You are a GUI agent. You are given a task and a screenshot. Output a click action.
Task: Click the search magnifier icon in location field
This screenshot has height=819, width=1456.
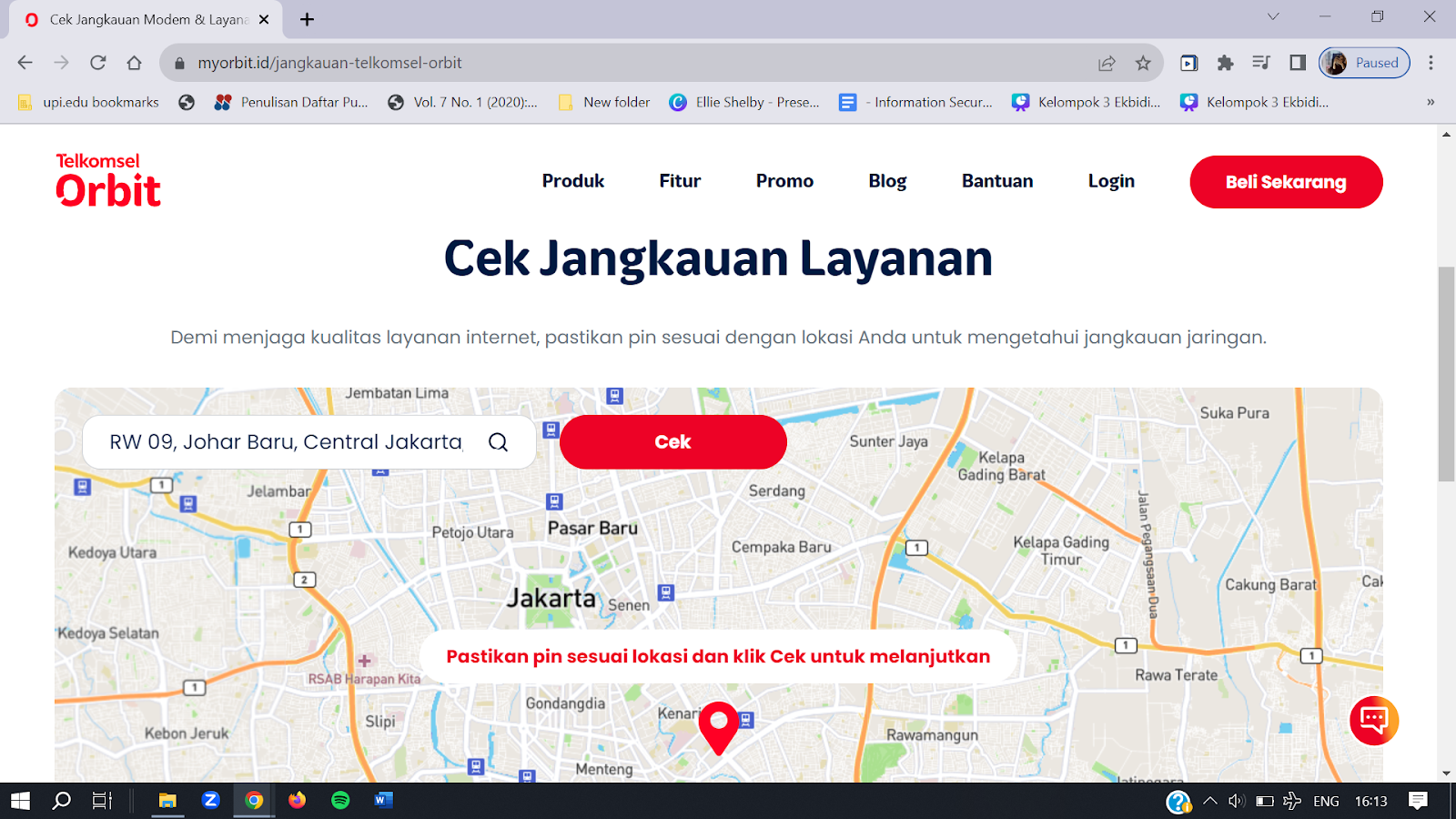click(498, 442)
